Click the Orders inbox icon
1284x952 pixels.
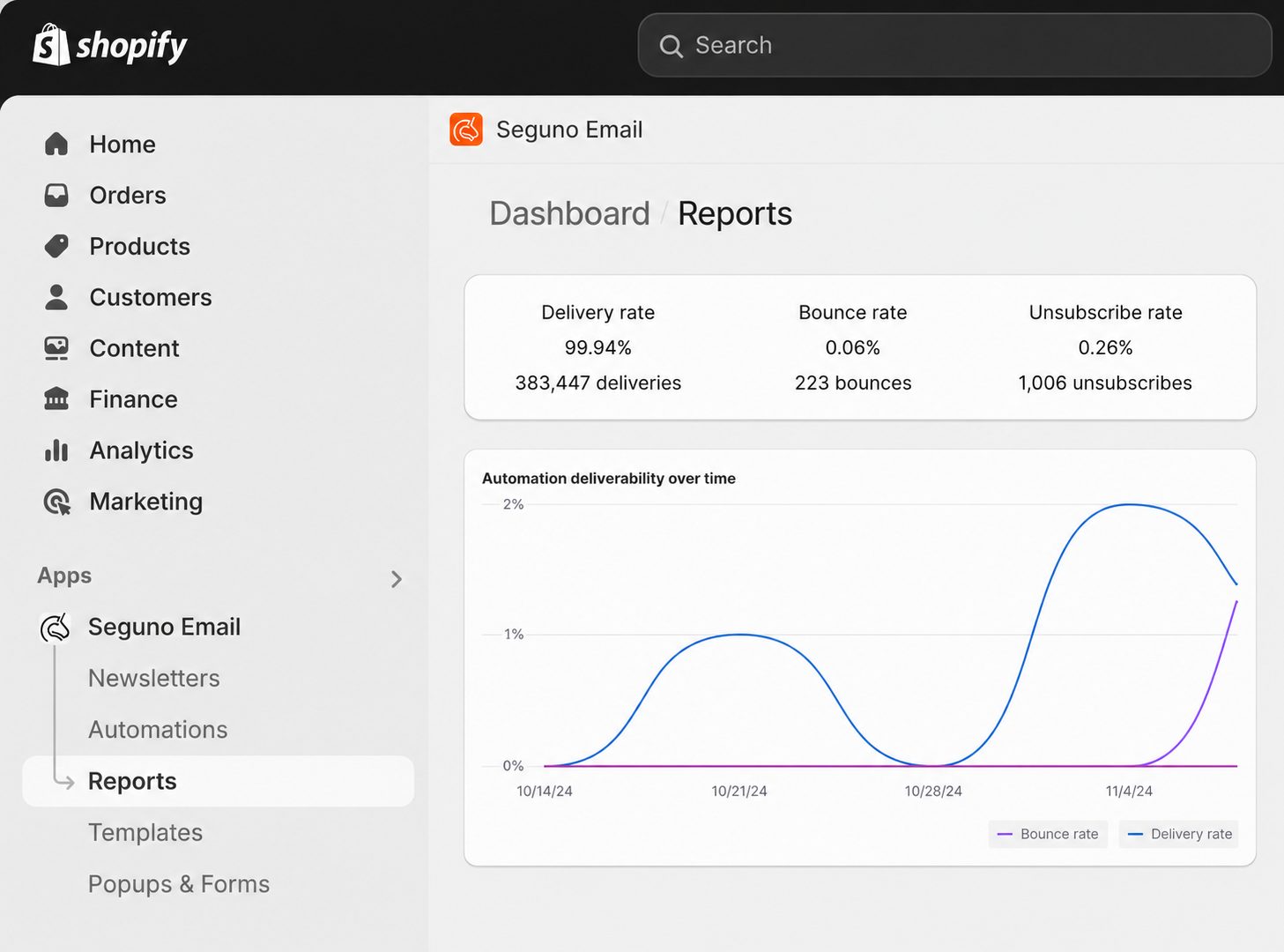56,195
